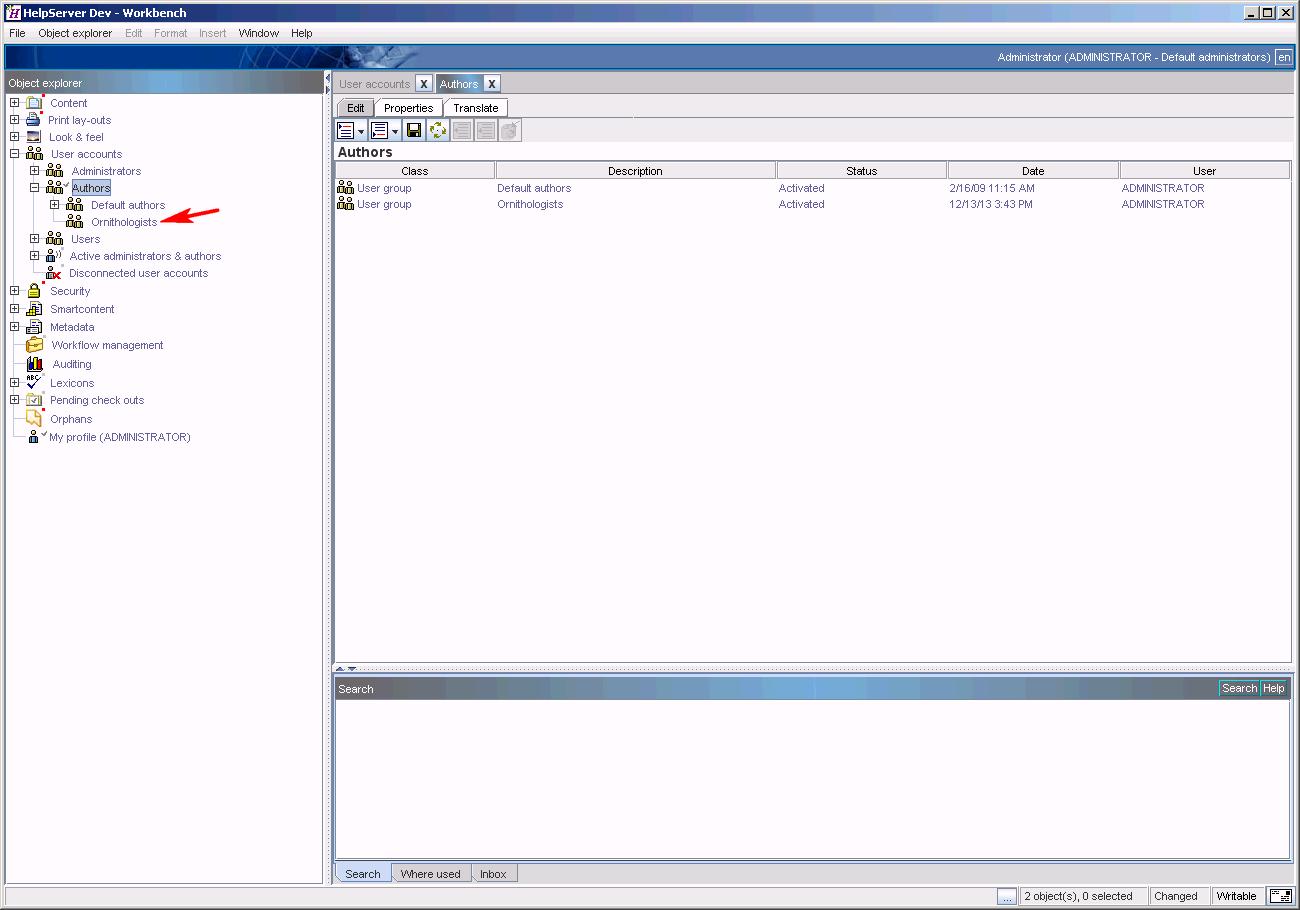Expand the Content tree node
The height and width of the screenshot is (910, 1300).
pyautogui.click(x=14, y=103)
